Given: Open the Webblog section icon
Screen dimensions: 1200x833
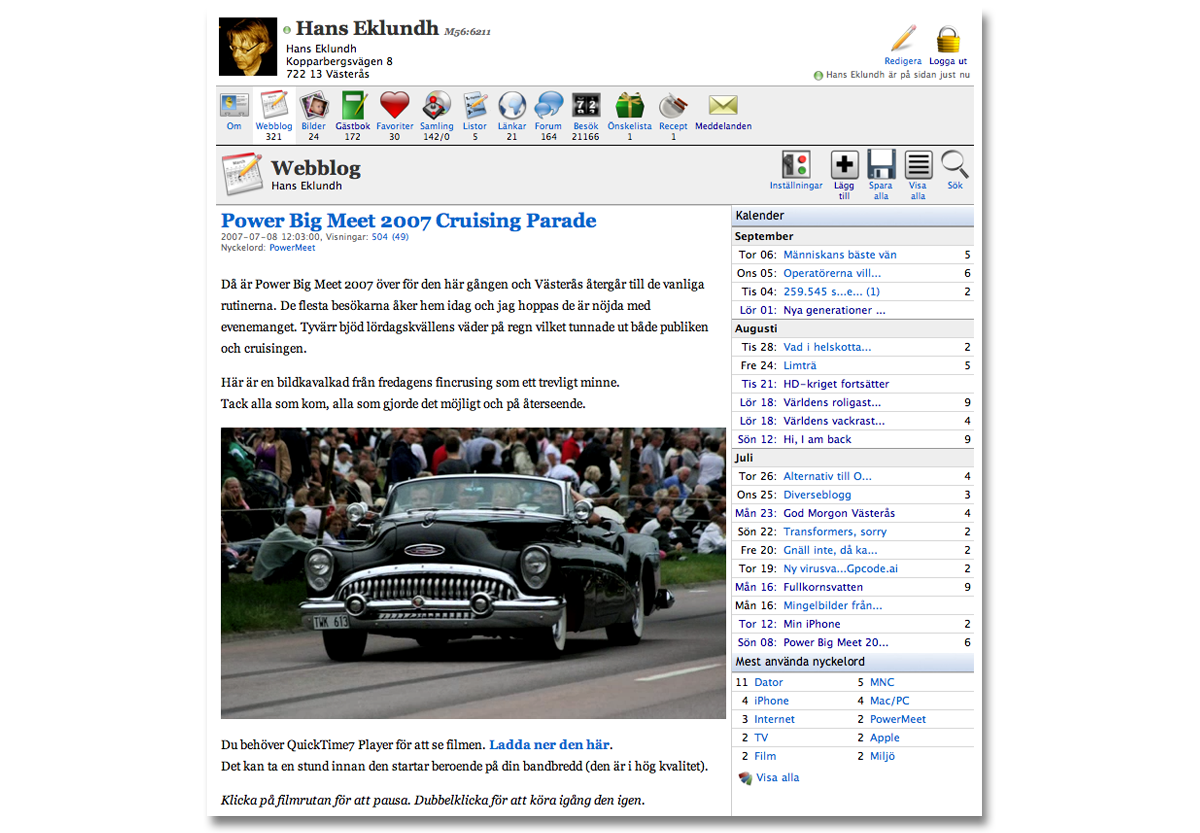Looking at the screenshot, I should click(x=274, y=105).
